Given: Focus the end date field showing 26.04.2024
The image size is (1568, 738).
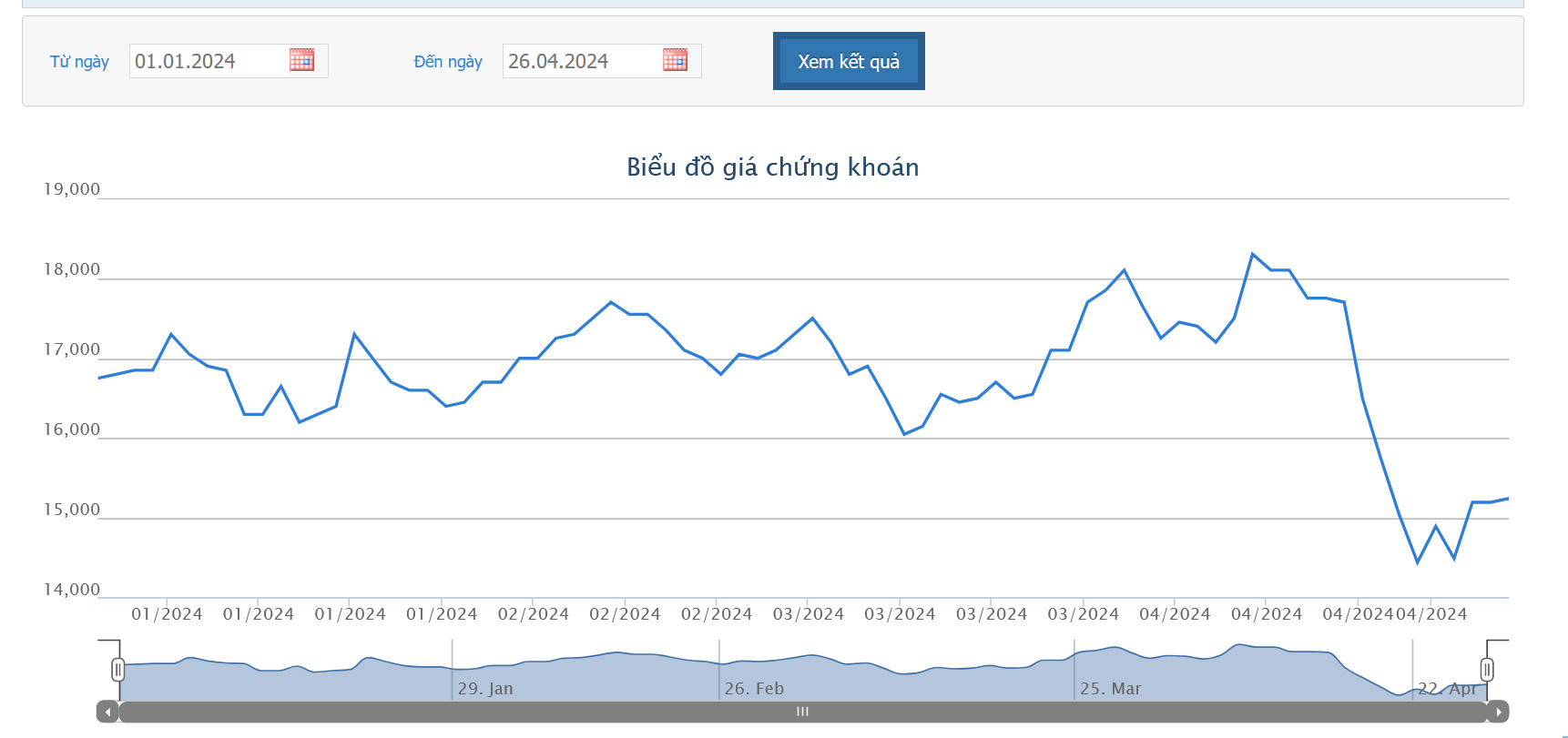Looking at the screenshot, I should 581,61.
